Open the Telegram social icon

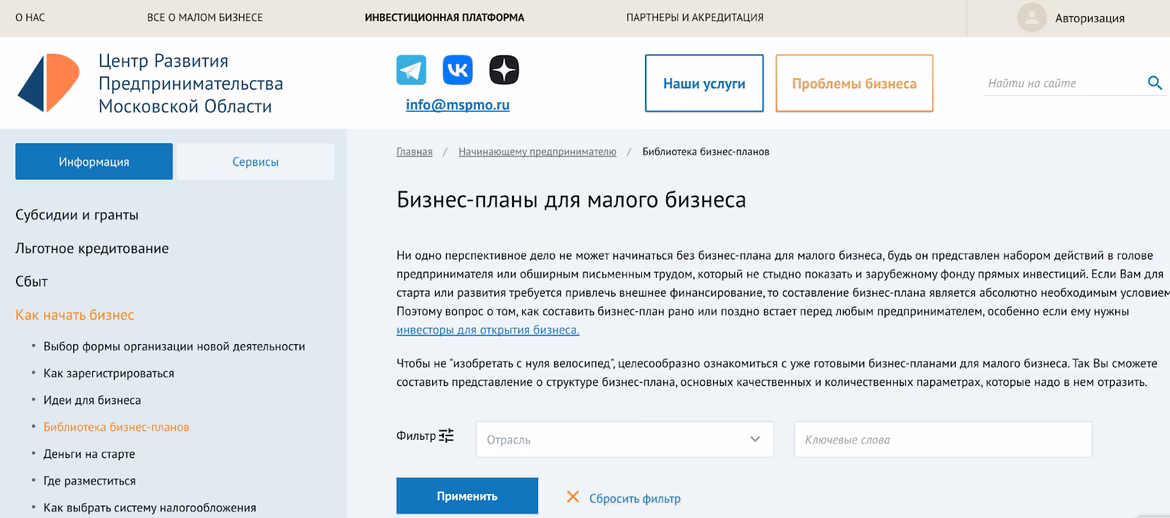coord(411,70)
